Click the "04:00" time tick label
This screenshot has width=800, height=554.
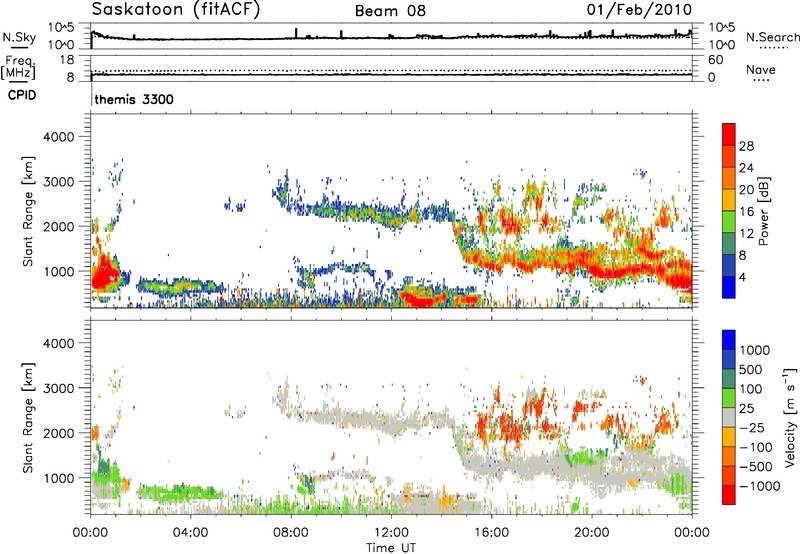click(190, 533)
